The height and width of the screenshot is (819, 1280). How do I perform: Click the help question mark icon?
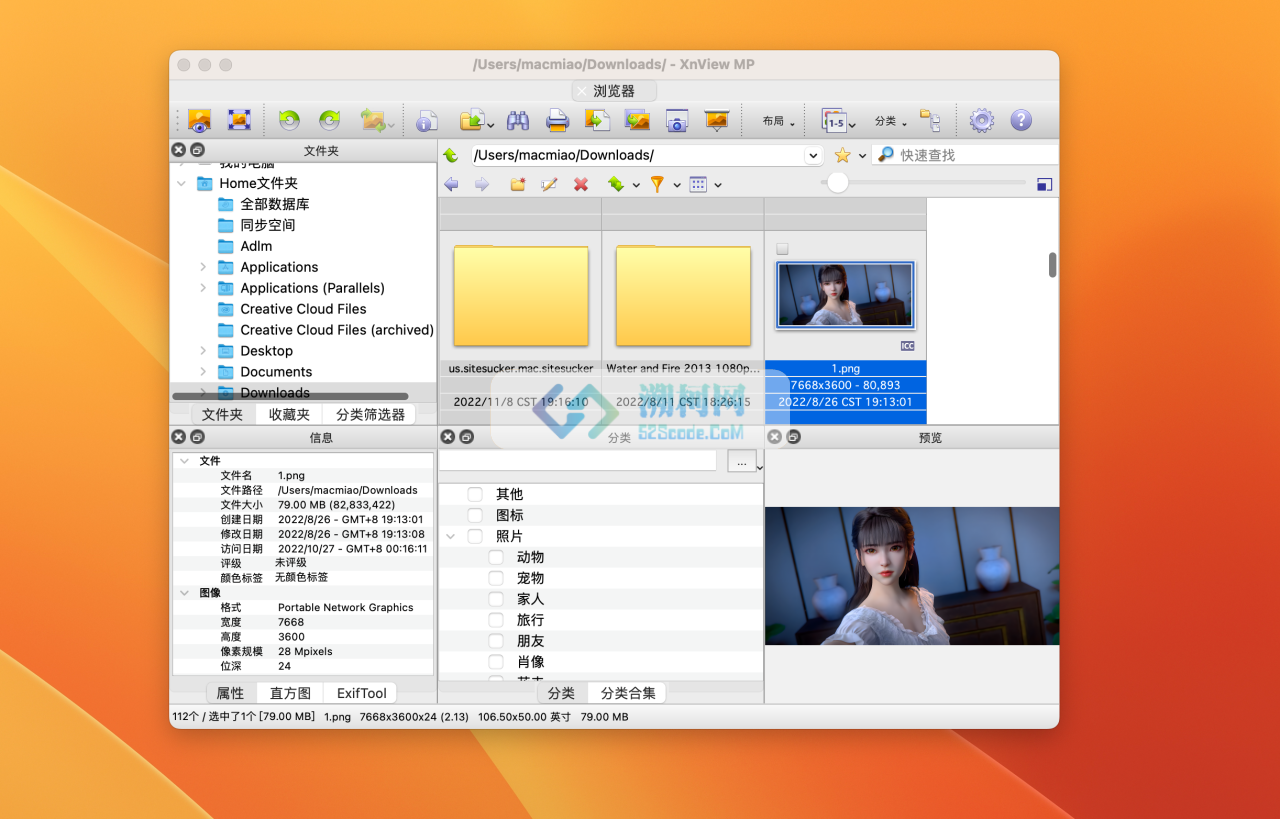click(x=1021, y=121)
